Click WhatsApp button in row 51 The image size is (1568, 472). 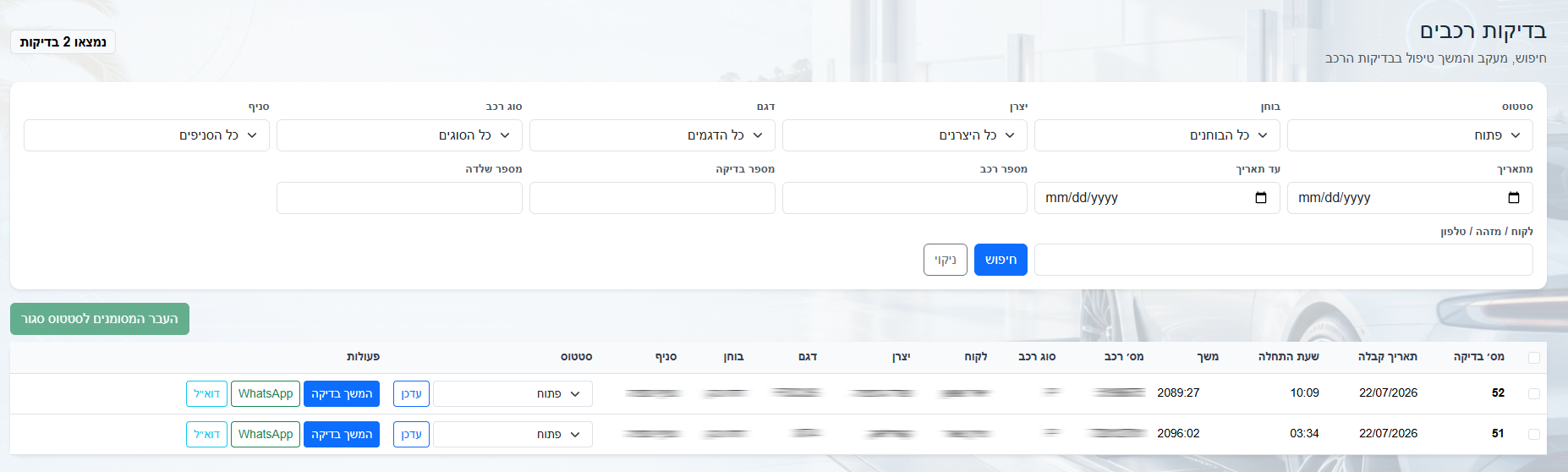(x=266, y=435)
